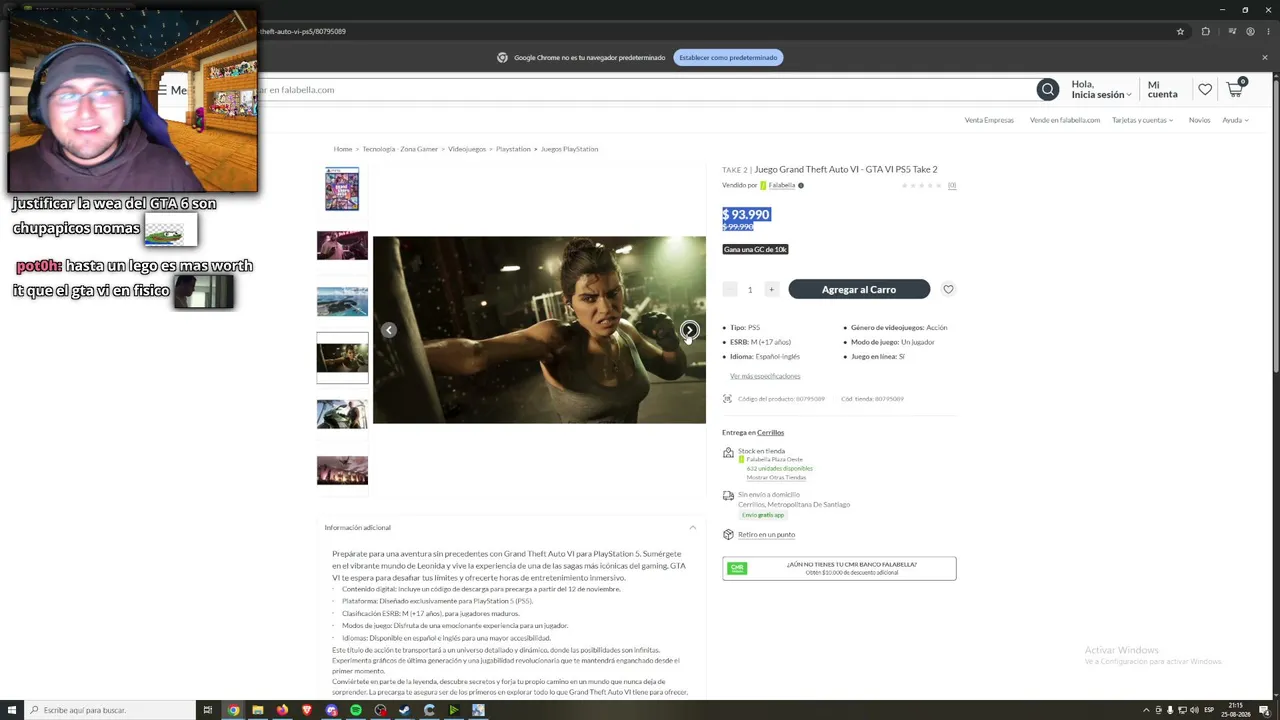Collapse the Información adicional section

692,528
